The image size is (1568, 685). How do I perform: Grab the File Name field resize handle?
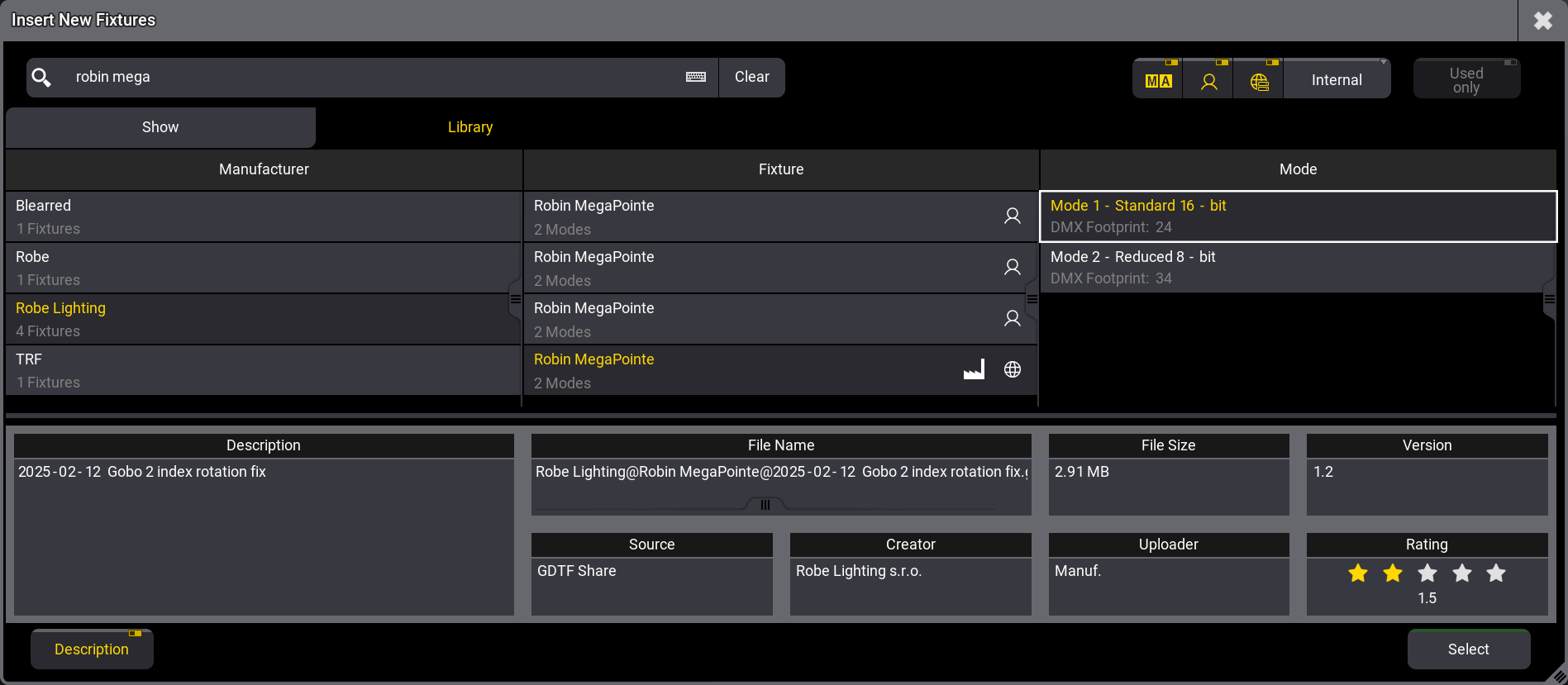[765, 505]
